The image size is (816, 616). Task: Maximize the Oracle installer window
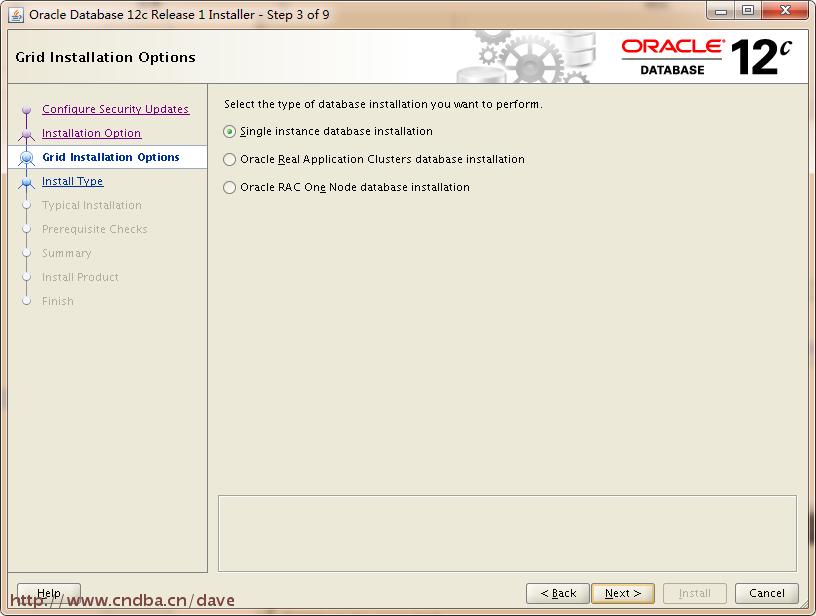click(748, 11)
